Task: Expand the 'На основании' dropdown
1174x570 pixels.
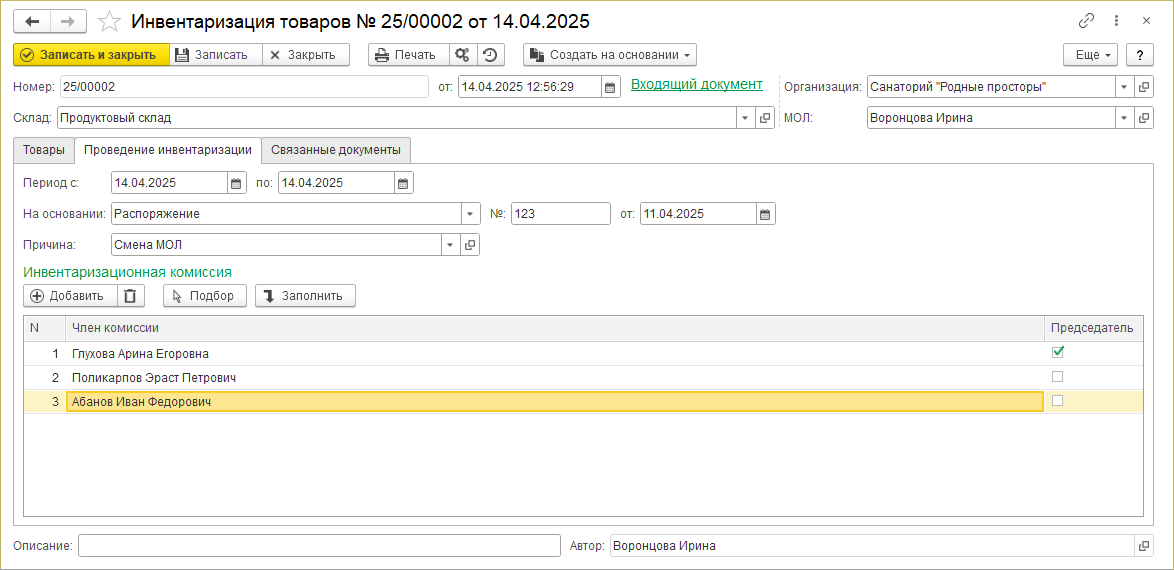Action: [x=470, y=214]
